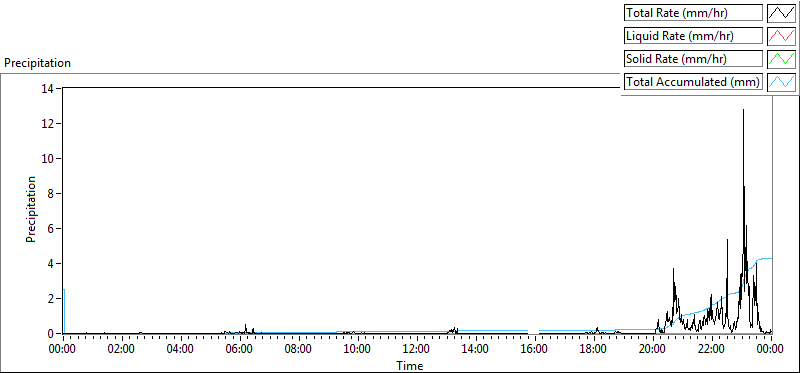Viewport: 800px width, 373px height.
Task: Click the Total Rate plot line icon
Action: 781,13
